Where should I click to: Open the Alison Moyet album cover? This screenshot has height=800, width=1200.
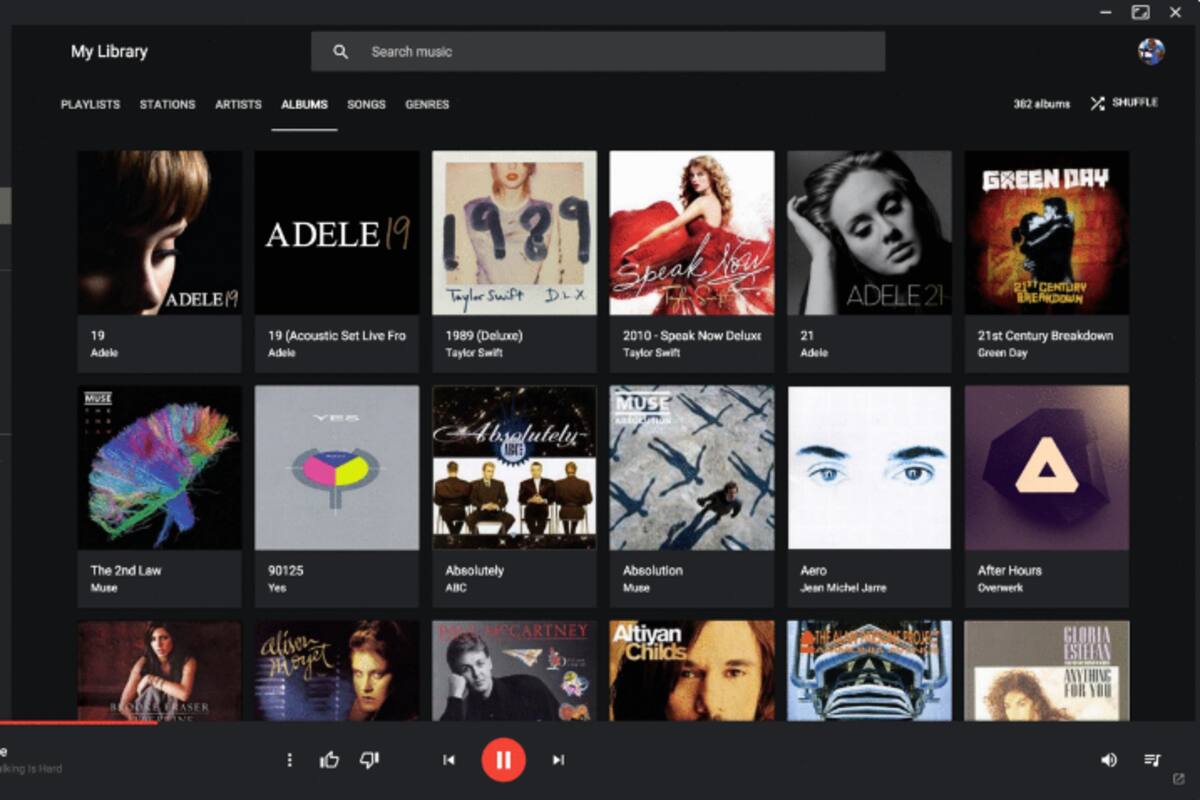[x=337, y=670]
